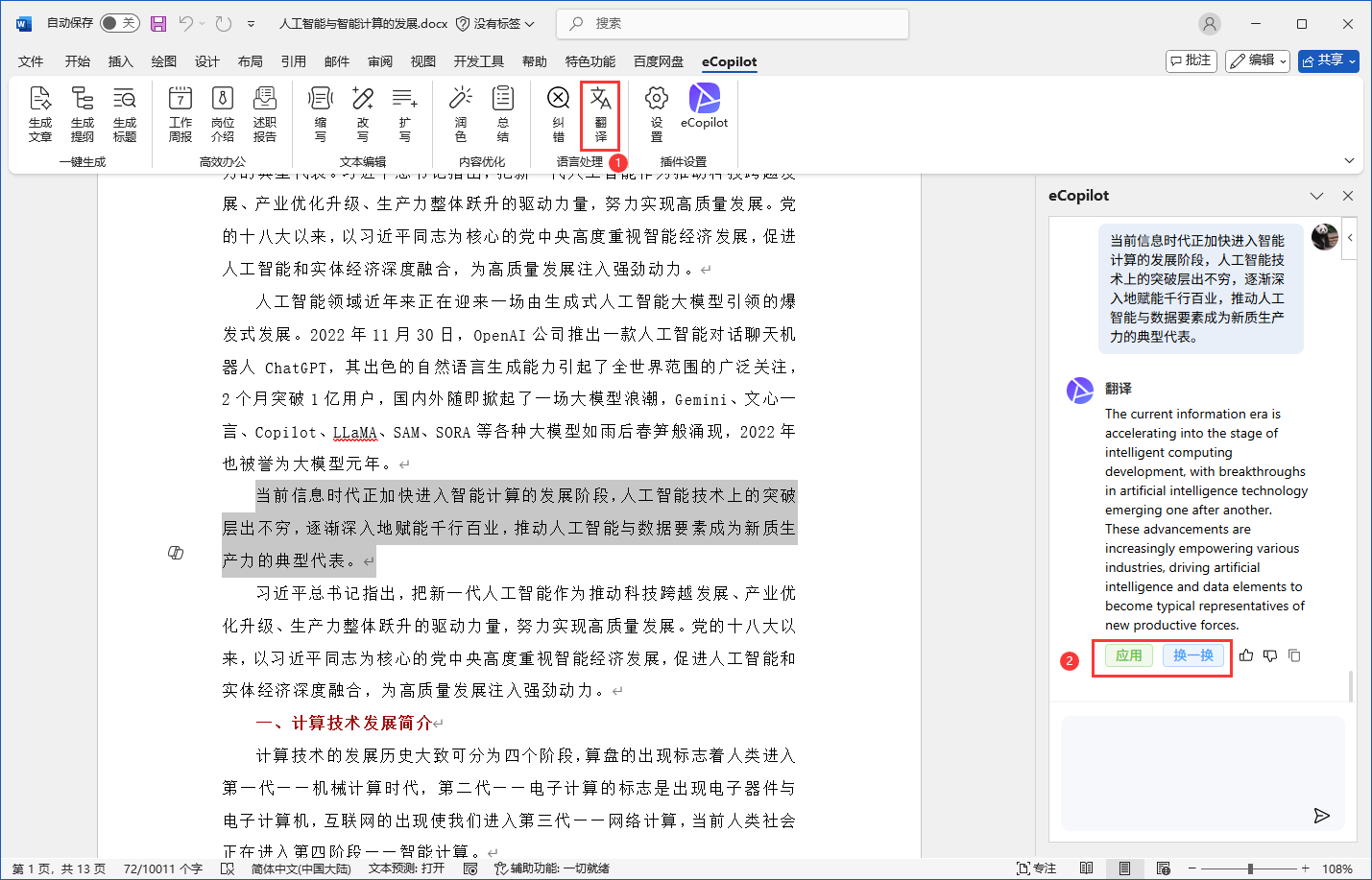This screenshot has height=880, width=1372.
Task: Switch to 专注 focus mode in status bar
Action: [1036, 868]
